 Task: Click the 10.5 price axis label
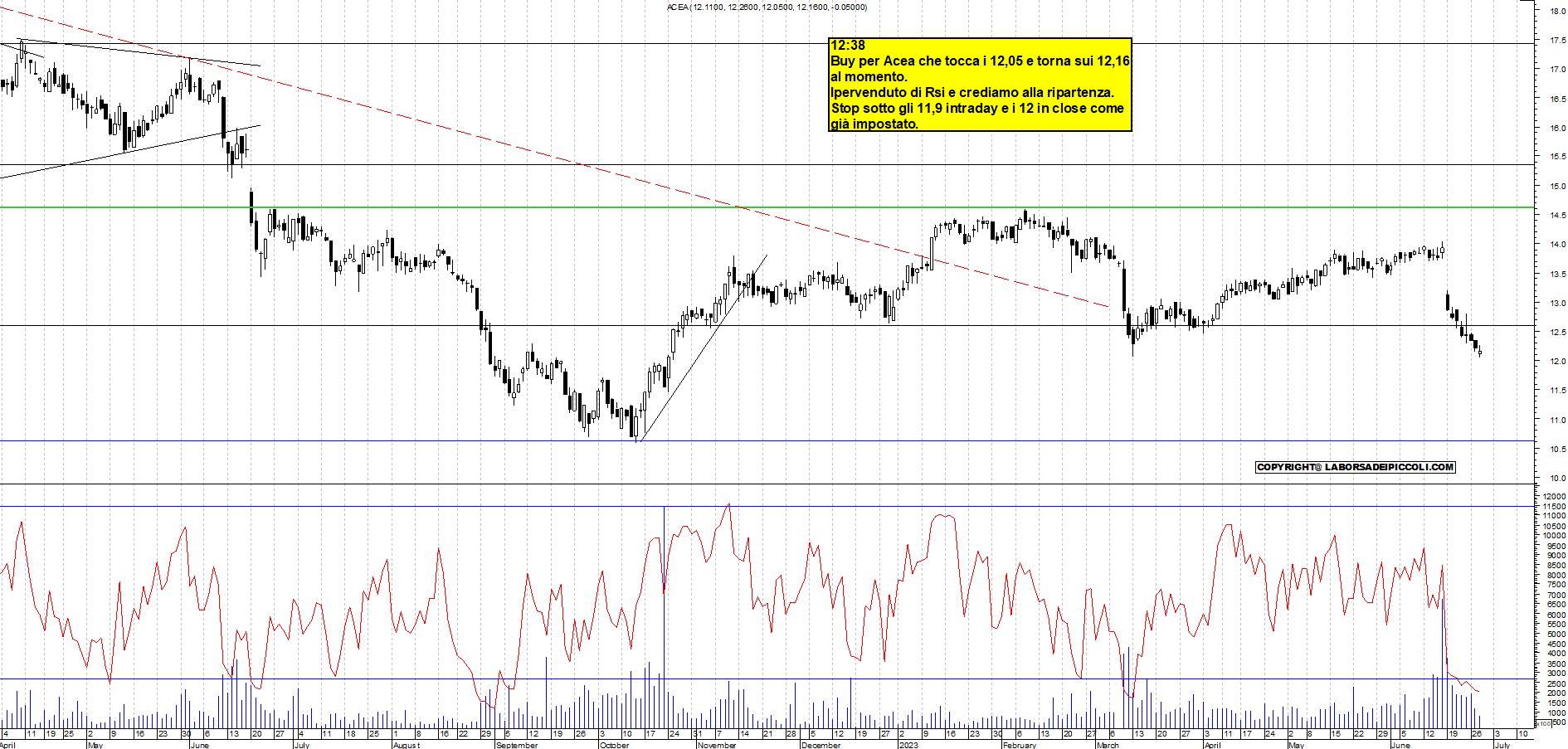(1557, 450)
